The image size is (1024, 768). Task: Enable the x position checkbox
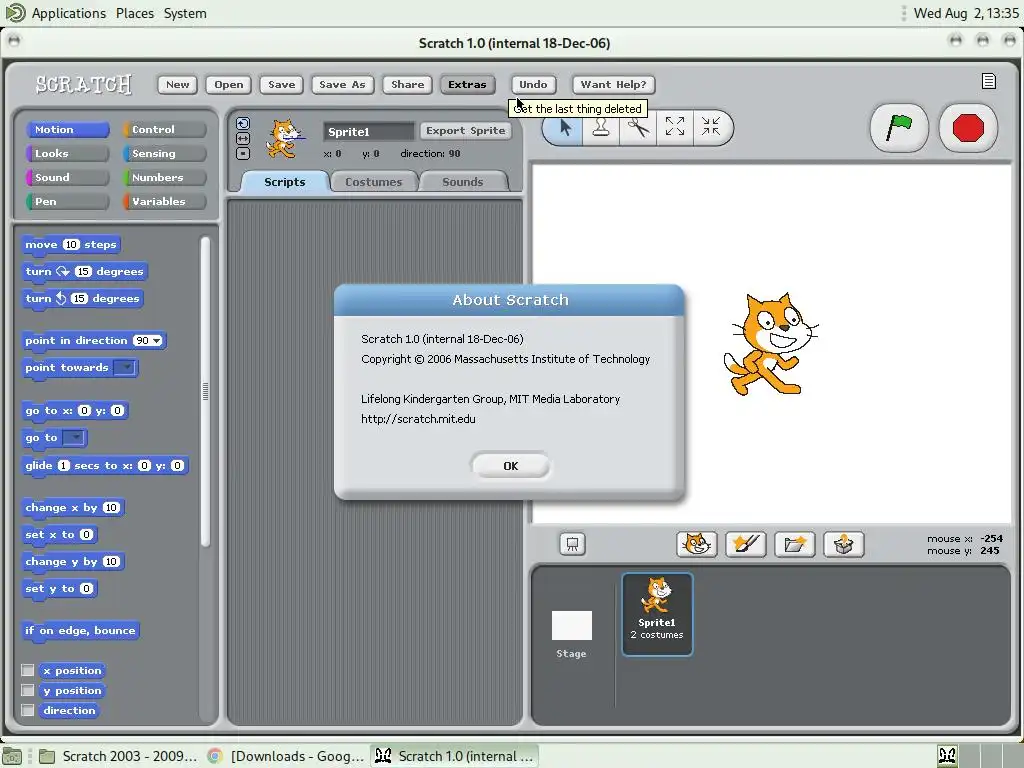click(x=27, y=670)
